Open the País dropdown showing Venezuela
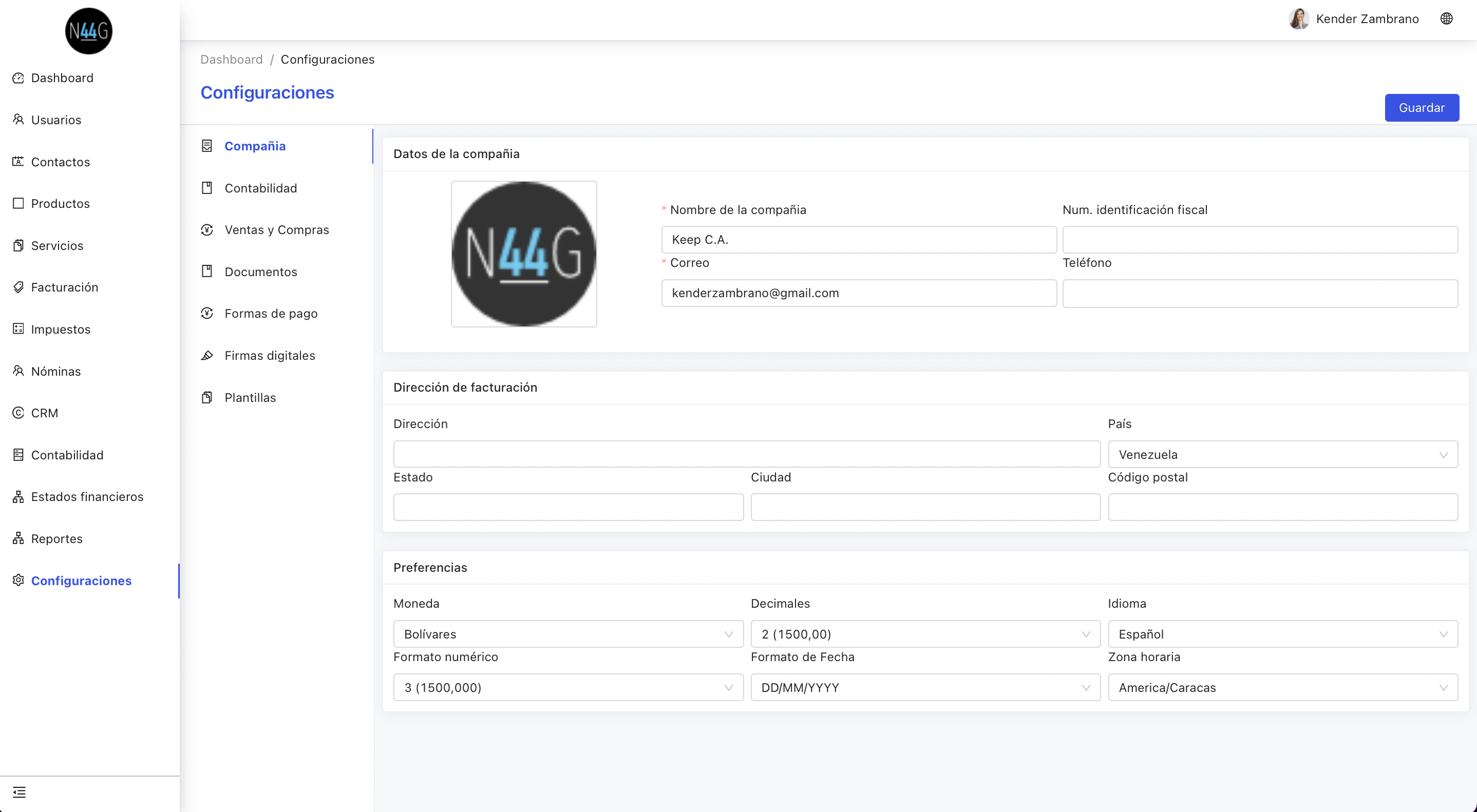 tap(1283, 454)
